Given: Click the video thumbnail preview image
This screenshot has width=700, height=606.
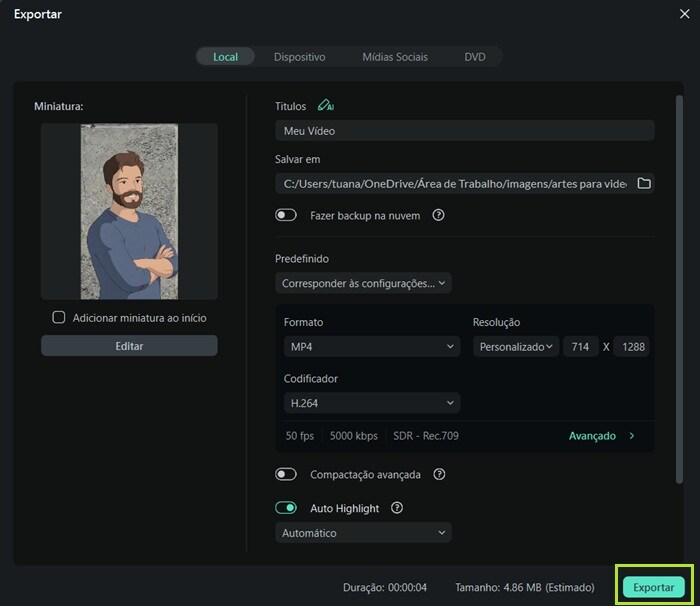Looking at the screenshot, I should [129, 211].
